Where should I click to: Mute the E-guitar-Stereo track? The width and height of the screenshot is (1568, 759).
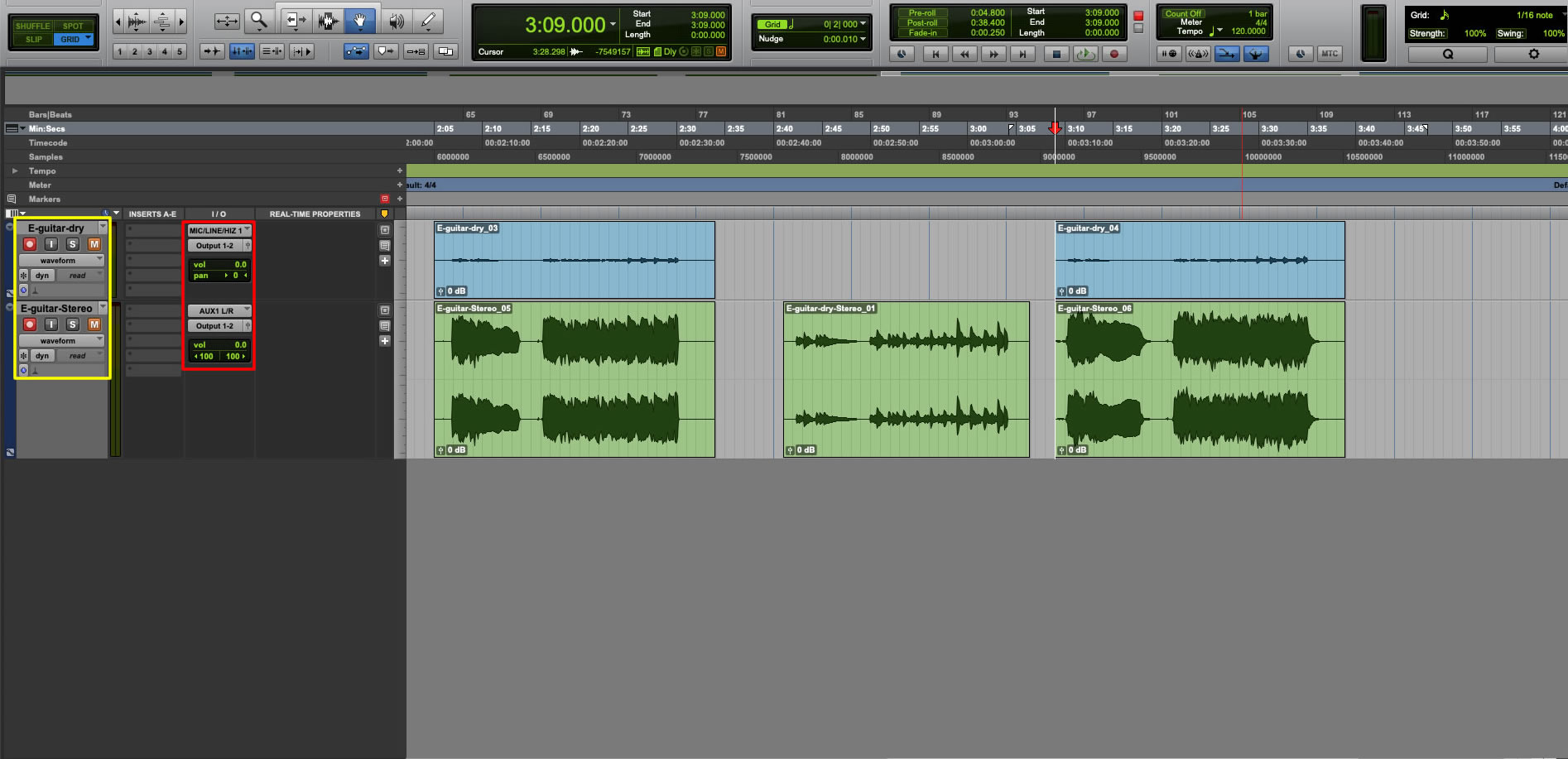click(94, 324)
